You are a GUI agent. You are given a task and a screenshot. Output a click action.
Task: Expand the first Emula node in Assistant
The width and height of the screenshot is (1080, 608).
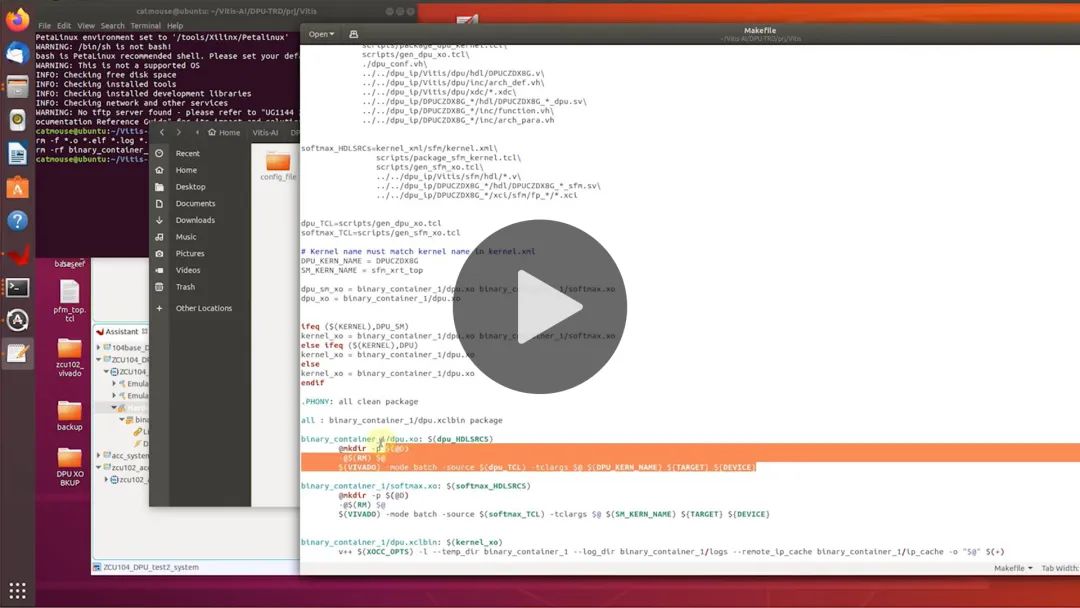[114, 384]
